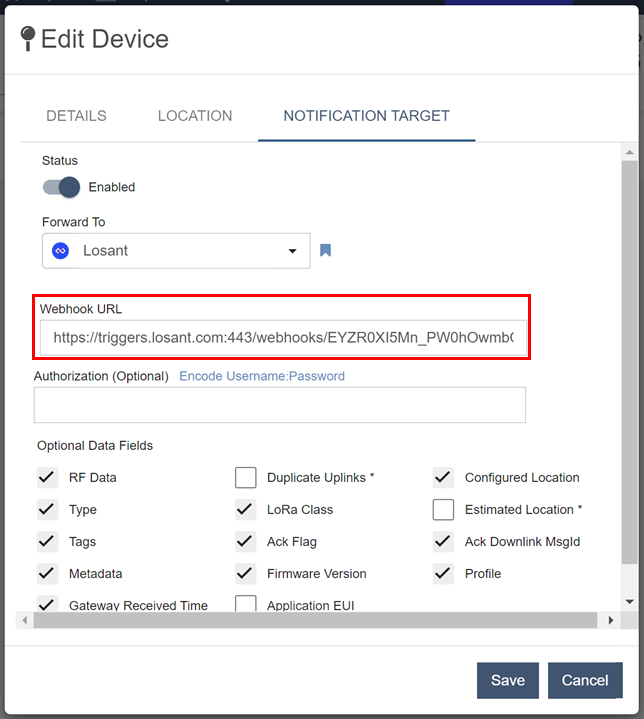
Task: Click the Authorization input field
Action: point(280,405)
